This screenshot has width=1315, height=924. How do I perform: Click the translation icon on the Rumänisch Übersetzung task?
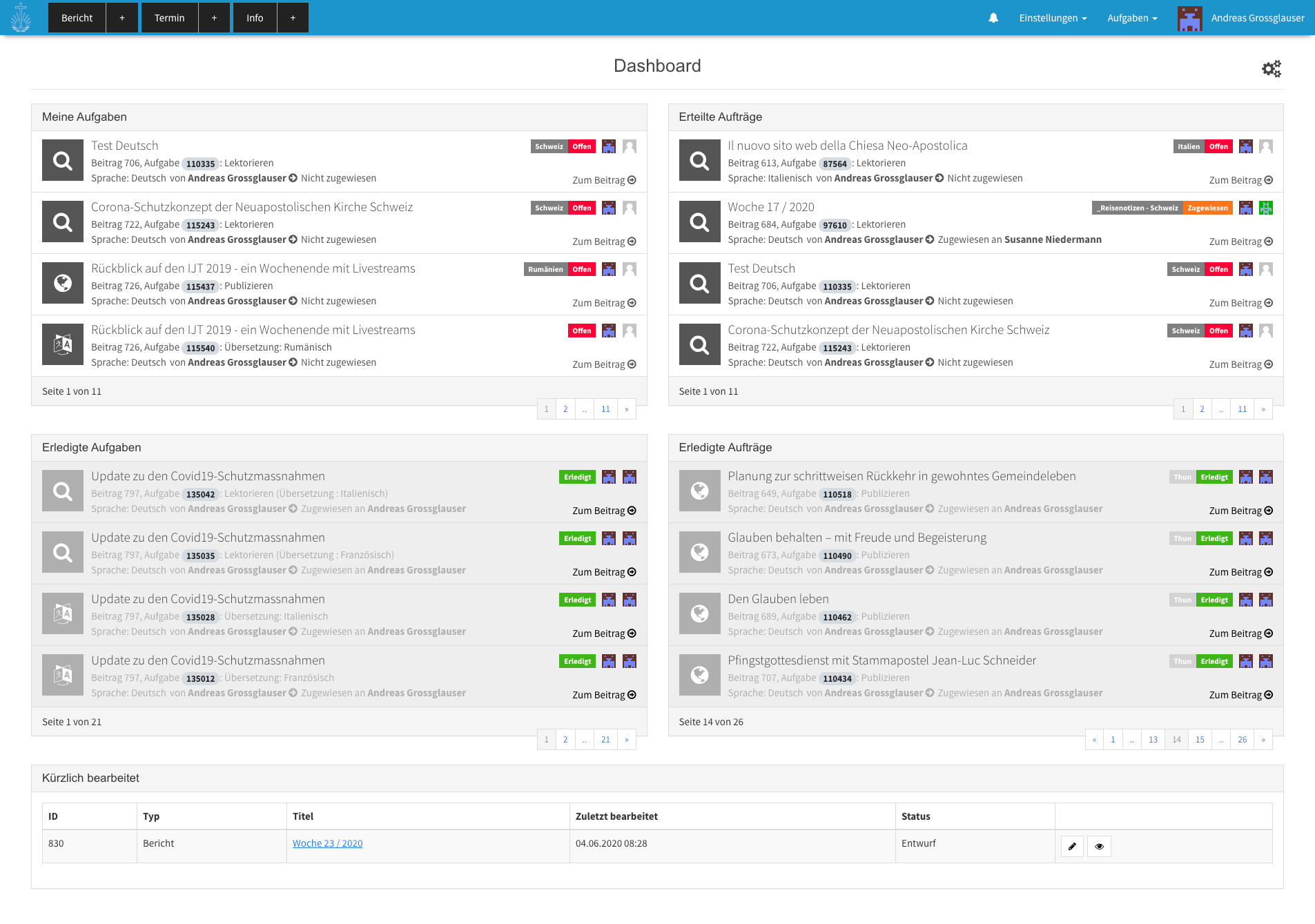pyautogui.click(x=62, y=344)
